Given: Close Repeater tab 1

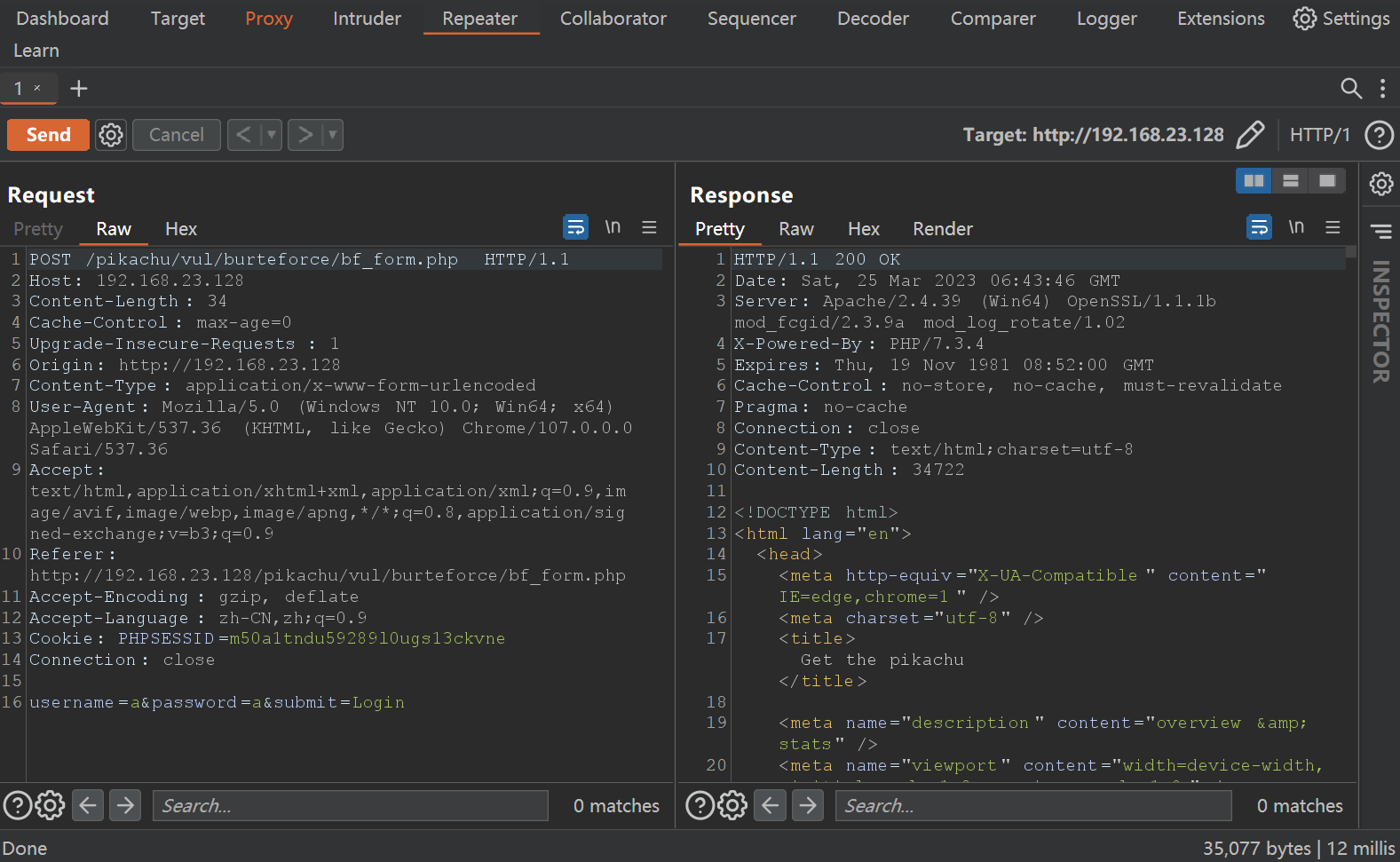Looking at the screenshot, I should (37, 88).
